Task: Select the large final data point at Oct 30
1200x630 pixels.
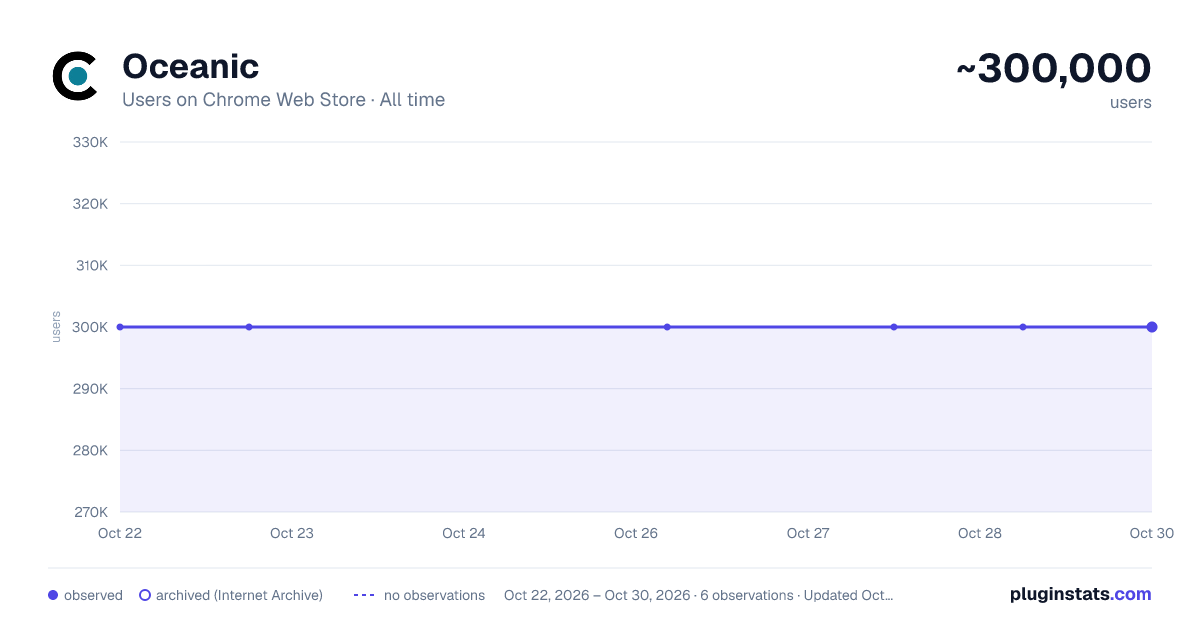Action: click(1152, 327)
